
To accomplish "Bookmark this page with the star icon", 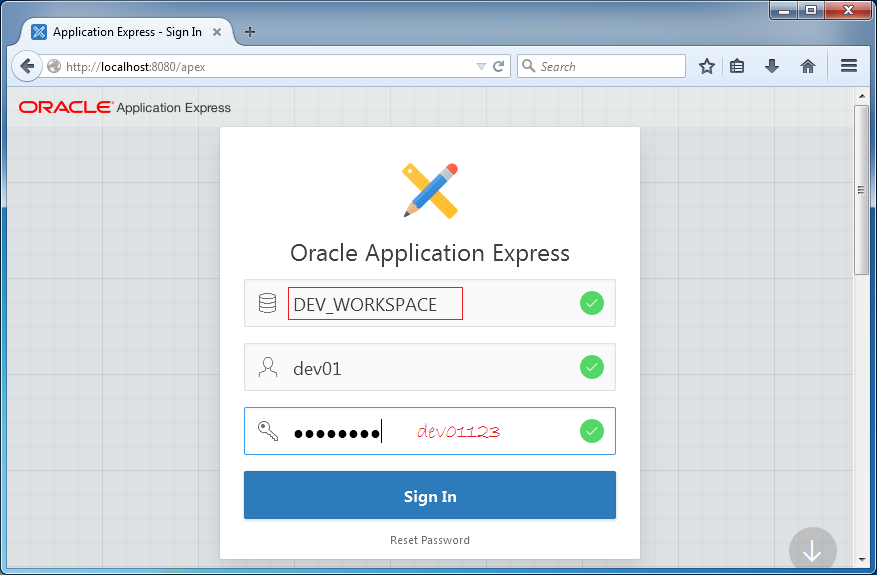I will (x=707, y=67).
